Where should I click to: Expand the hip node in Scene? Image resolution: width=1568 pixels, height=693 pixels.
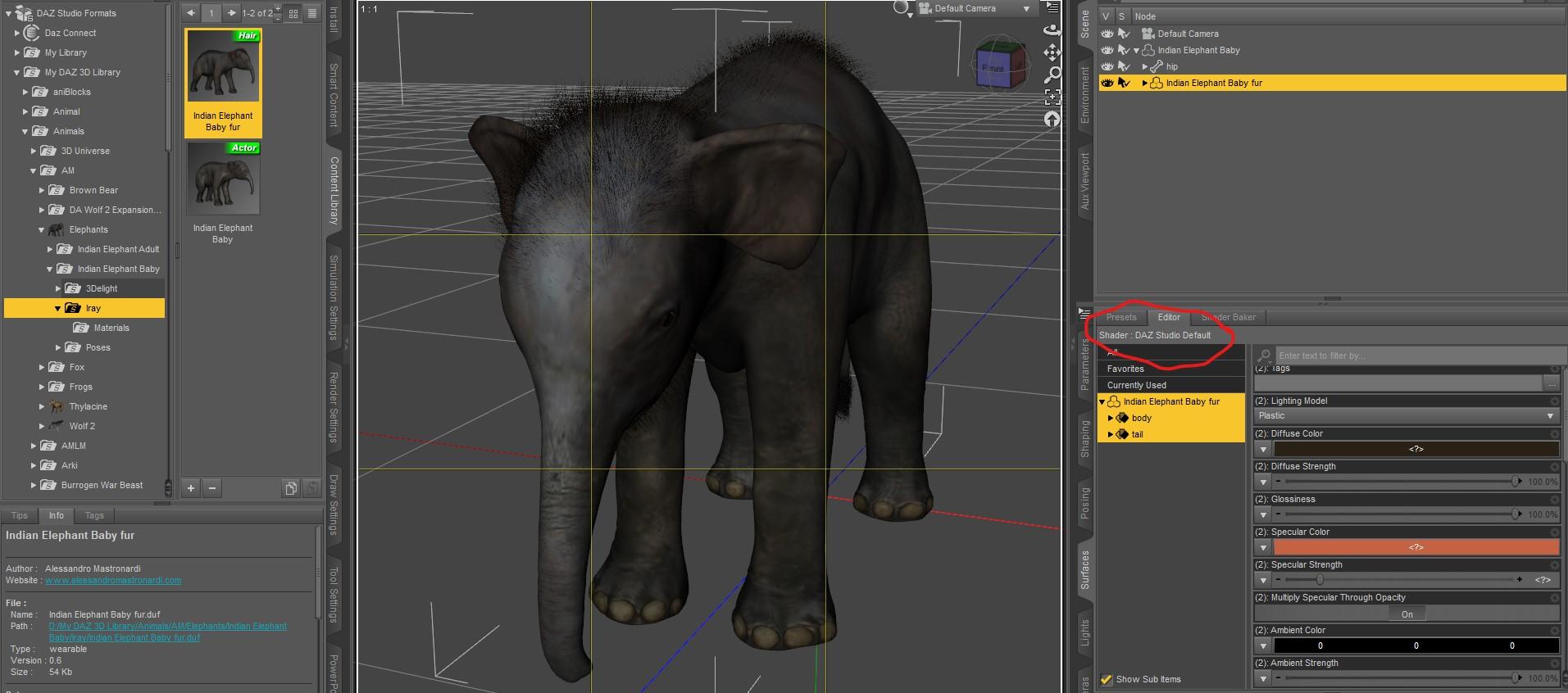click(1144, 66)
